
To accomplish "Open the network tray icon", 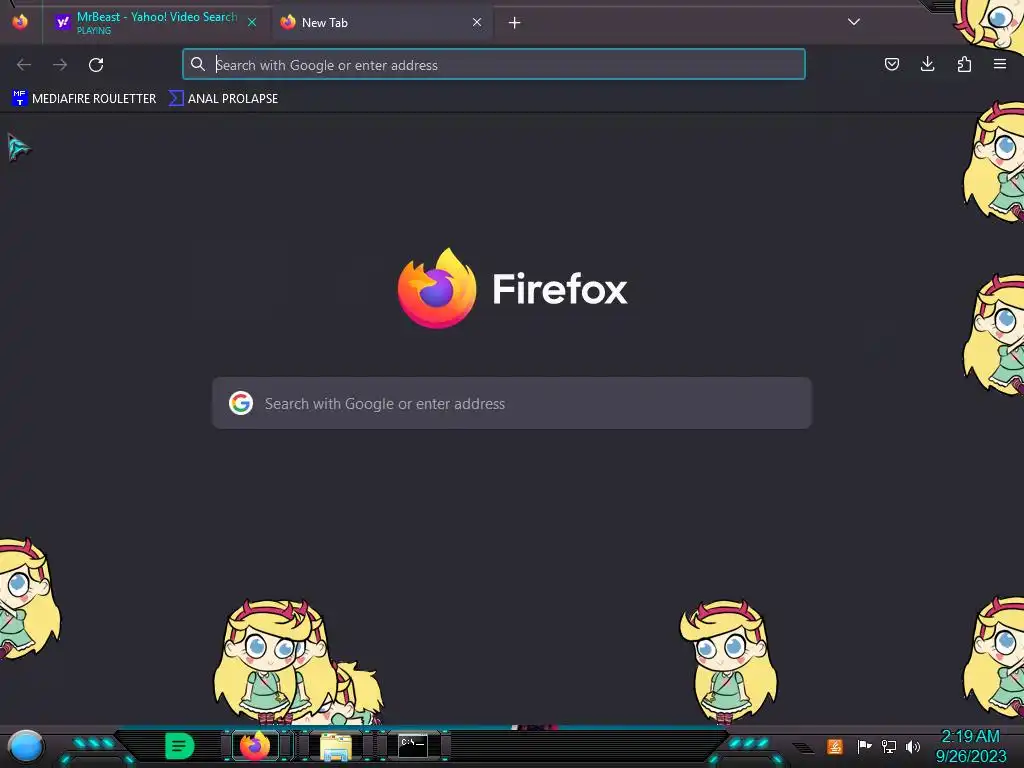I will pyautogui.click(x=889, y=746).
